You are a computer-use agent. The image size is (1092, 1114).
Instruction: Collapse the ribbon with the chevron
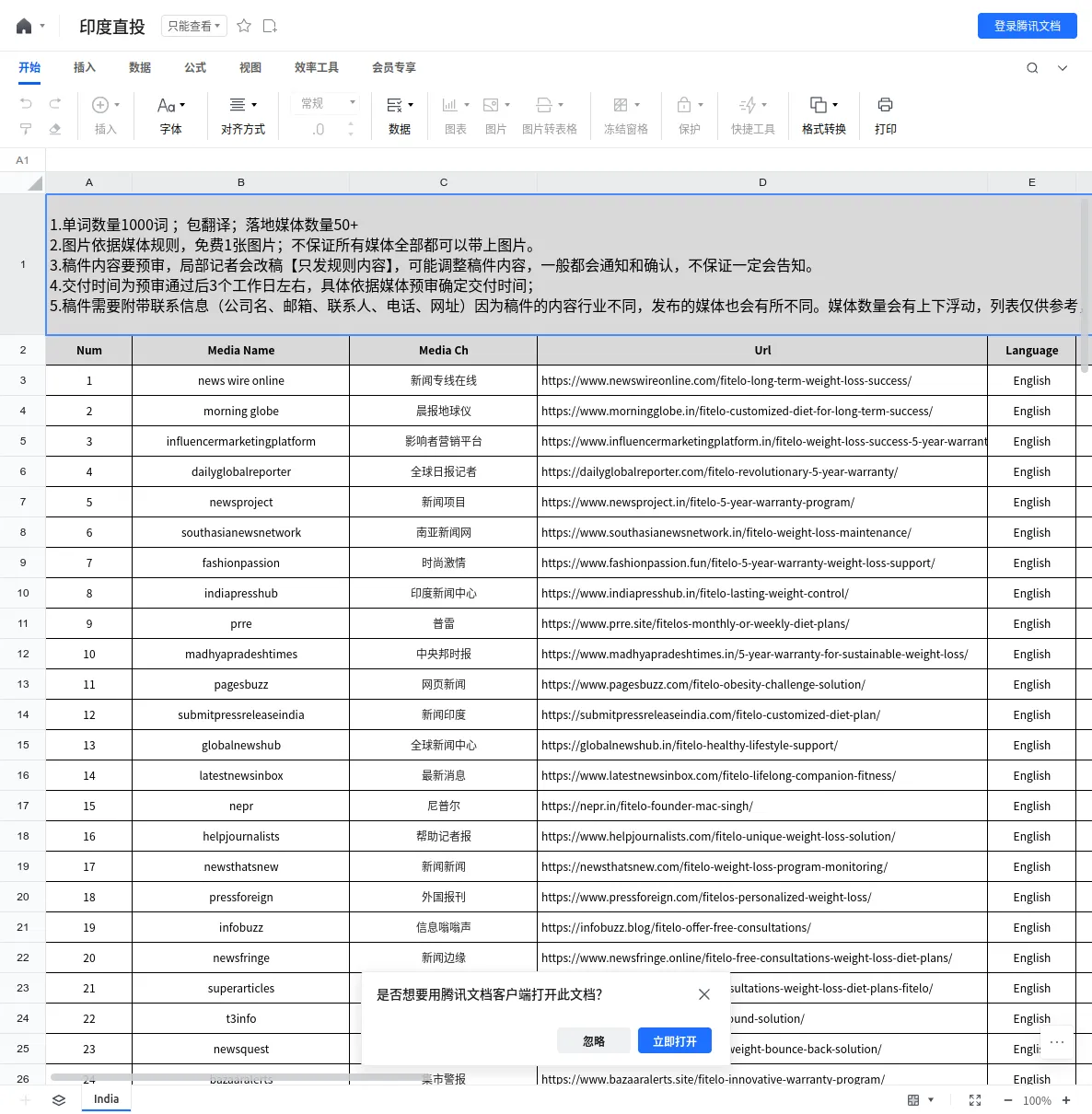(1063, 67)
